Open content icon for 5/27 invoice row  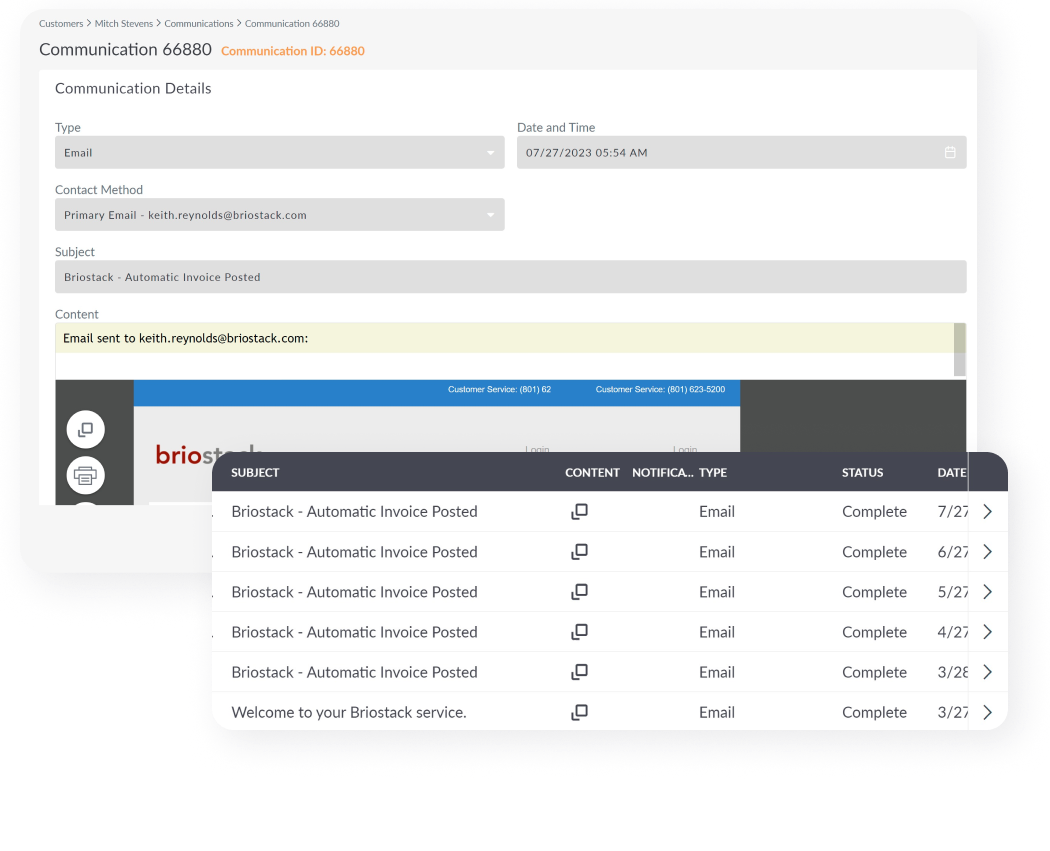point(579,592)
